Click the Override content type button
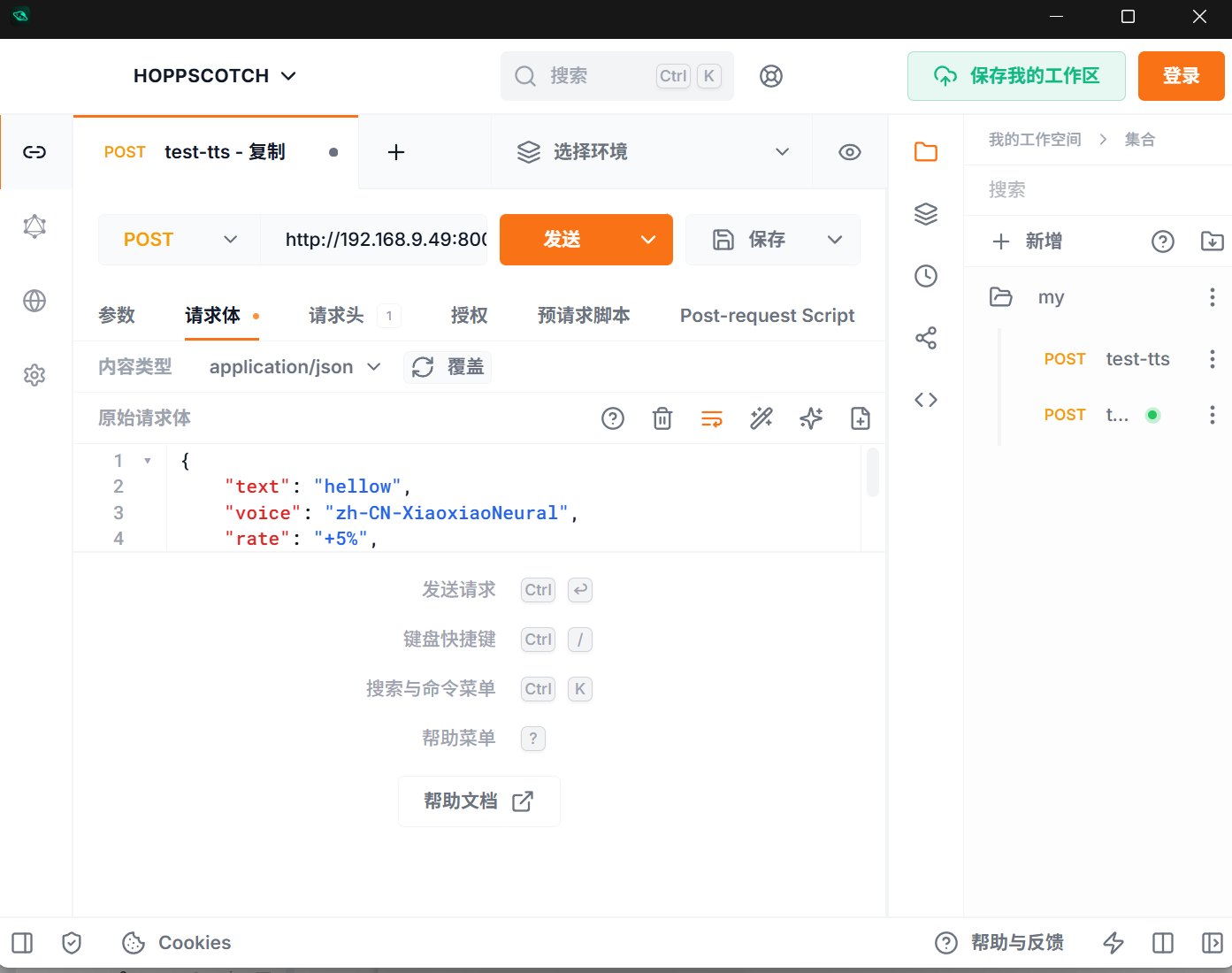This screenshot has width=1232, height=973. tap(448, 367)
